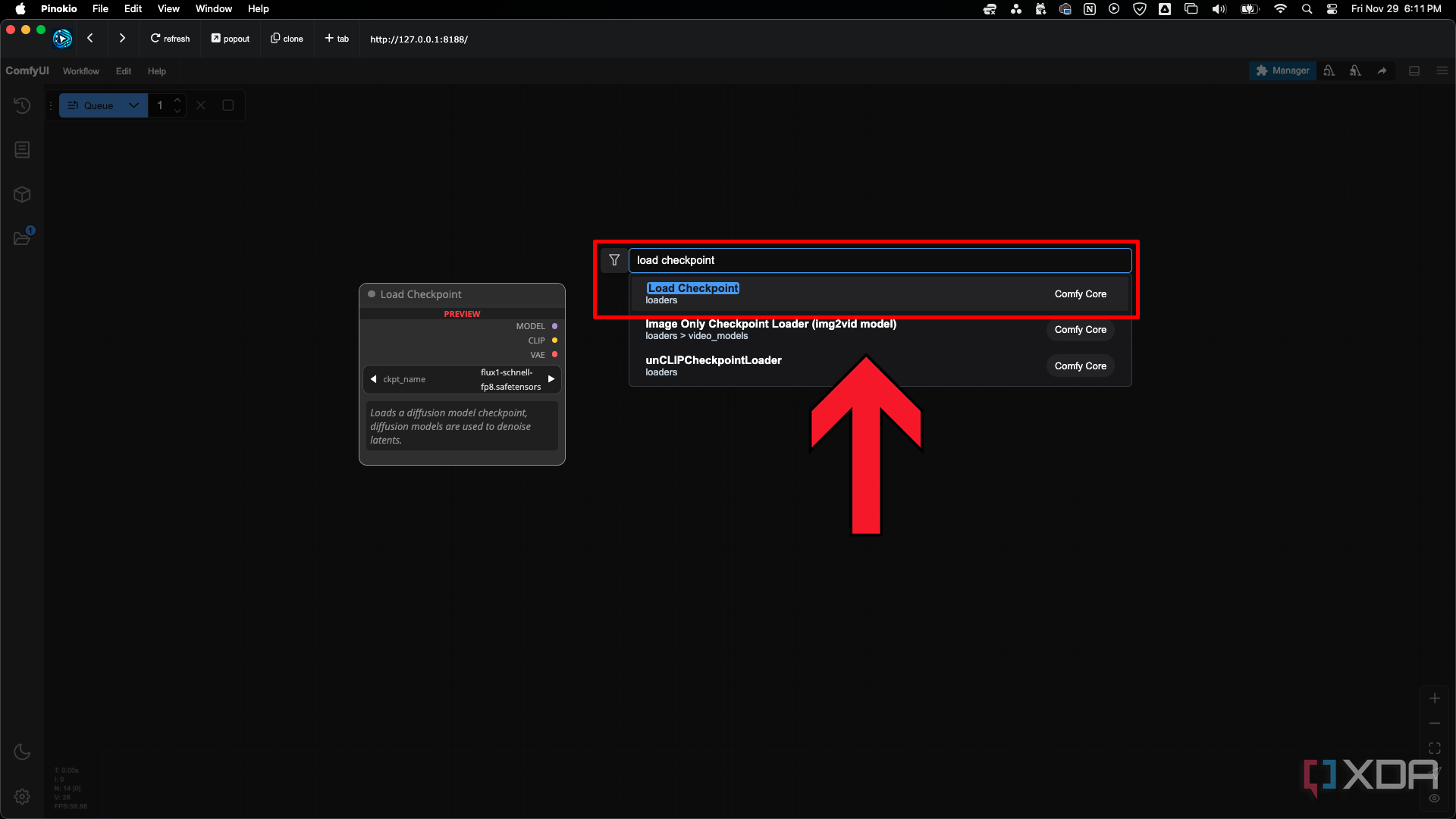Click Comfy Core badge on unCLIPCheckpointLoader row
Screen dimensions: 1456x819
point(1080,366)
